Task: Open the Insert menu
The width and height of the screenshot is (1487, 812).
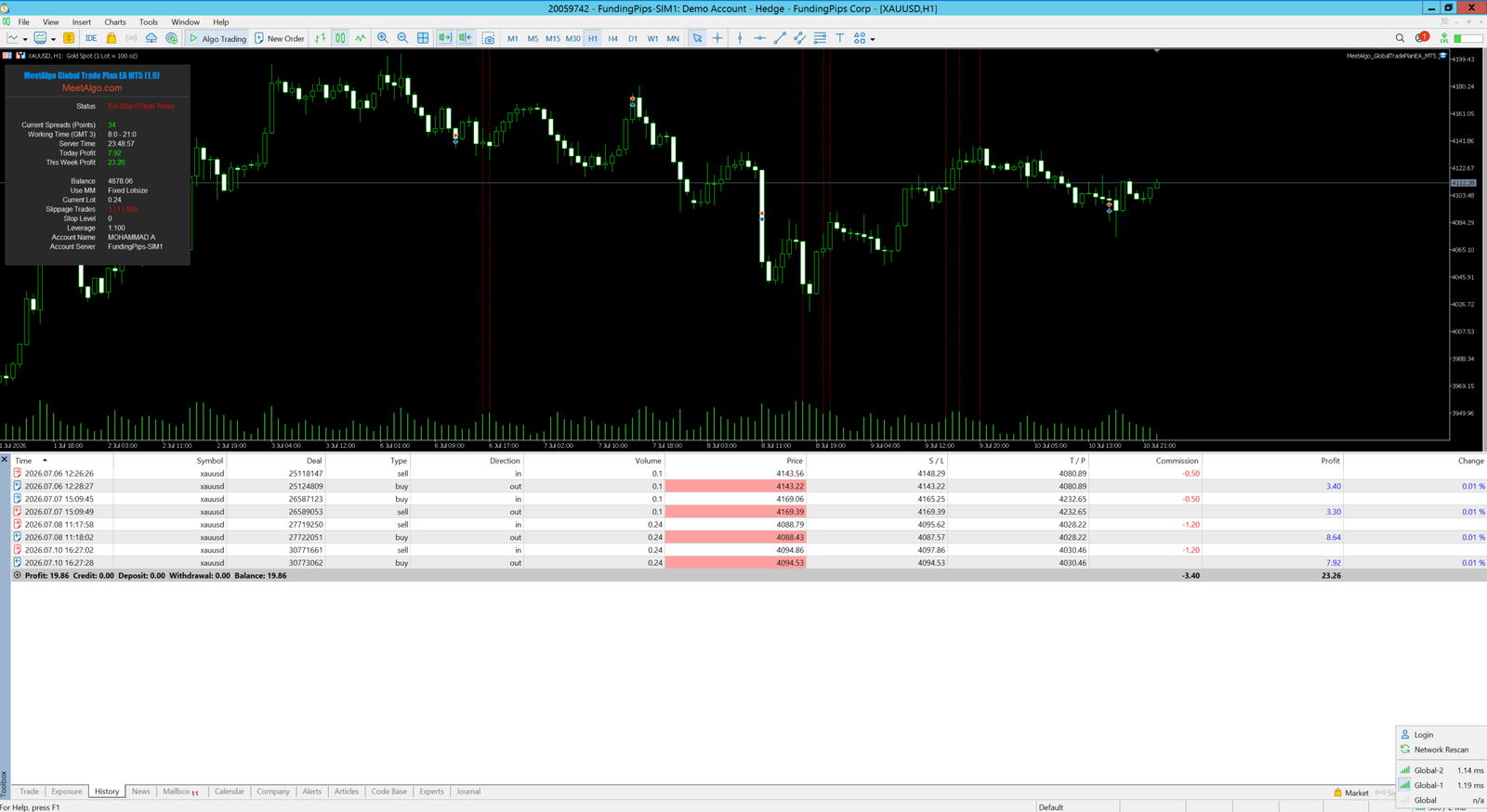Action: [82, 21]
